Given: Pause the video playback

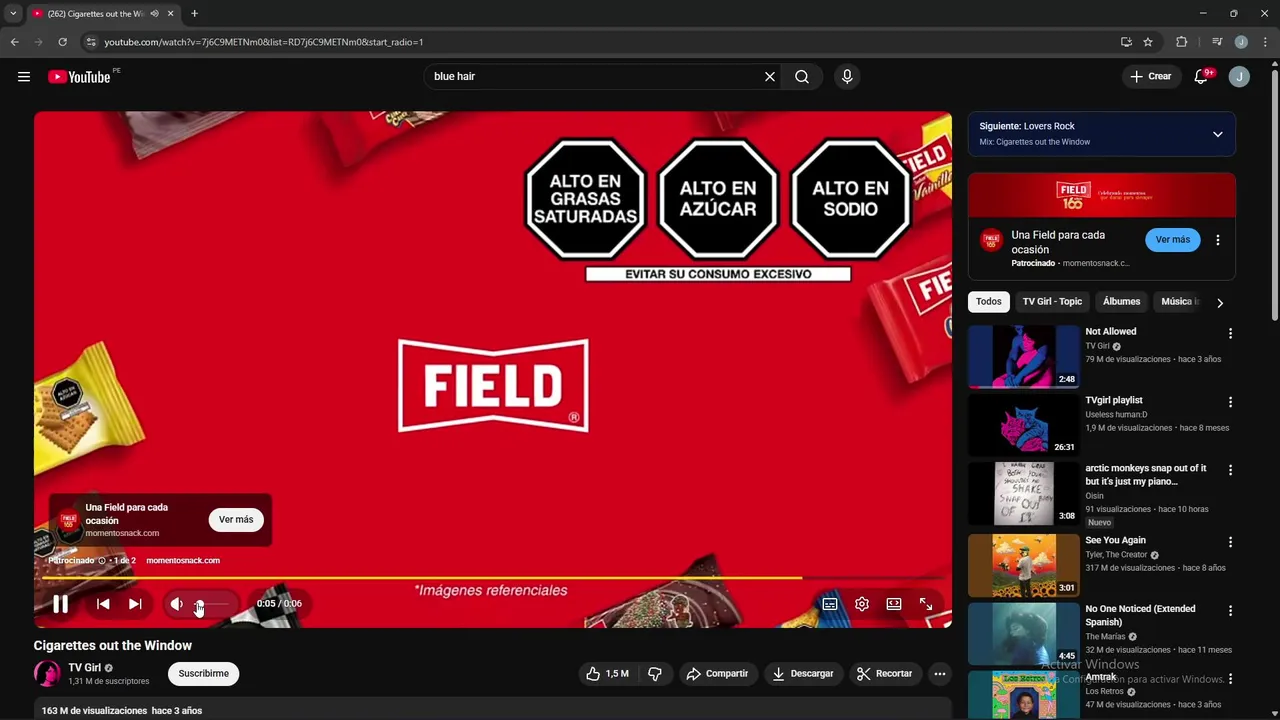Looking at the screenshot, I should 60,604.
